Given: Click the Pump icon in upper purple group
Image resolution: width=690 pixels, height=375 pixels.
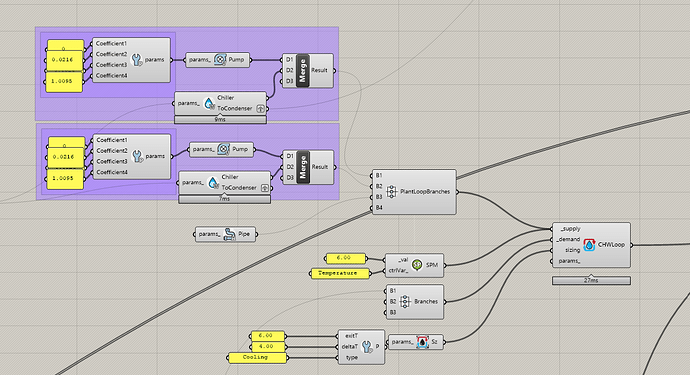Looking at the screenshot, I should [220, 59].
